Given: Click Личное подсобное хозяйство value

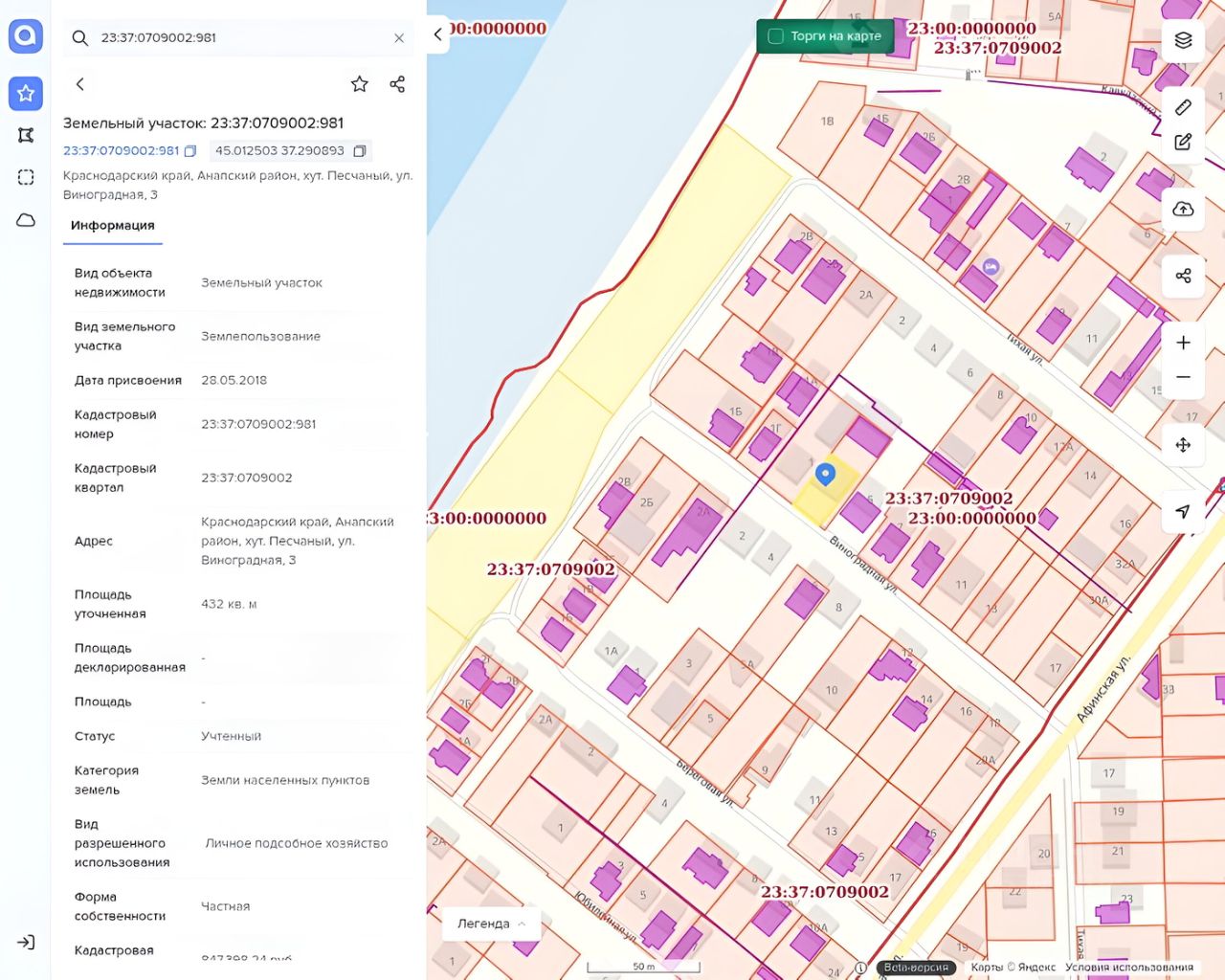Looking at the screenshot, I should pyautogui.click(x=297, y=843).
